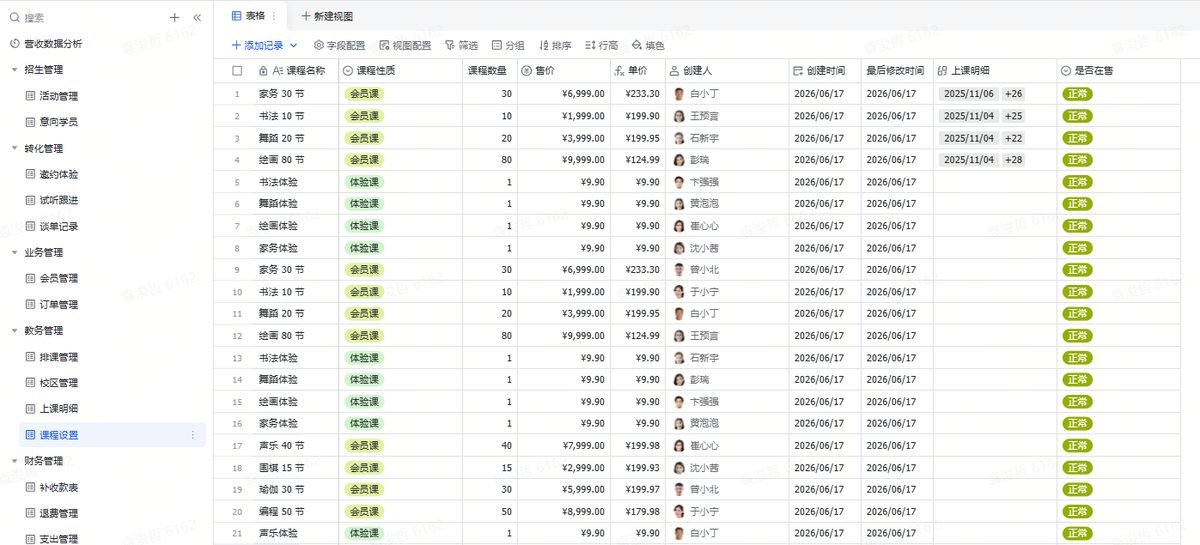Screen dimensions: 1200x545
Task: Tick the select-all checkbox in header
Action: coord(237,71)
